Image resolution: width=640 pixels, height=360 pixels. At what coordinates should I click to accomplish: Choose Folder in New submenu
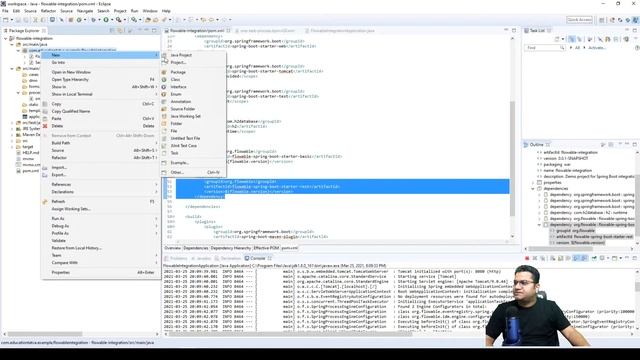click(176, 124)
